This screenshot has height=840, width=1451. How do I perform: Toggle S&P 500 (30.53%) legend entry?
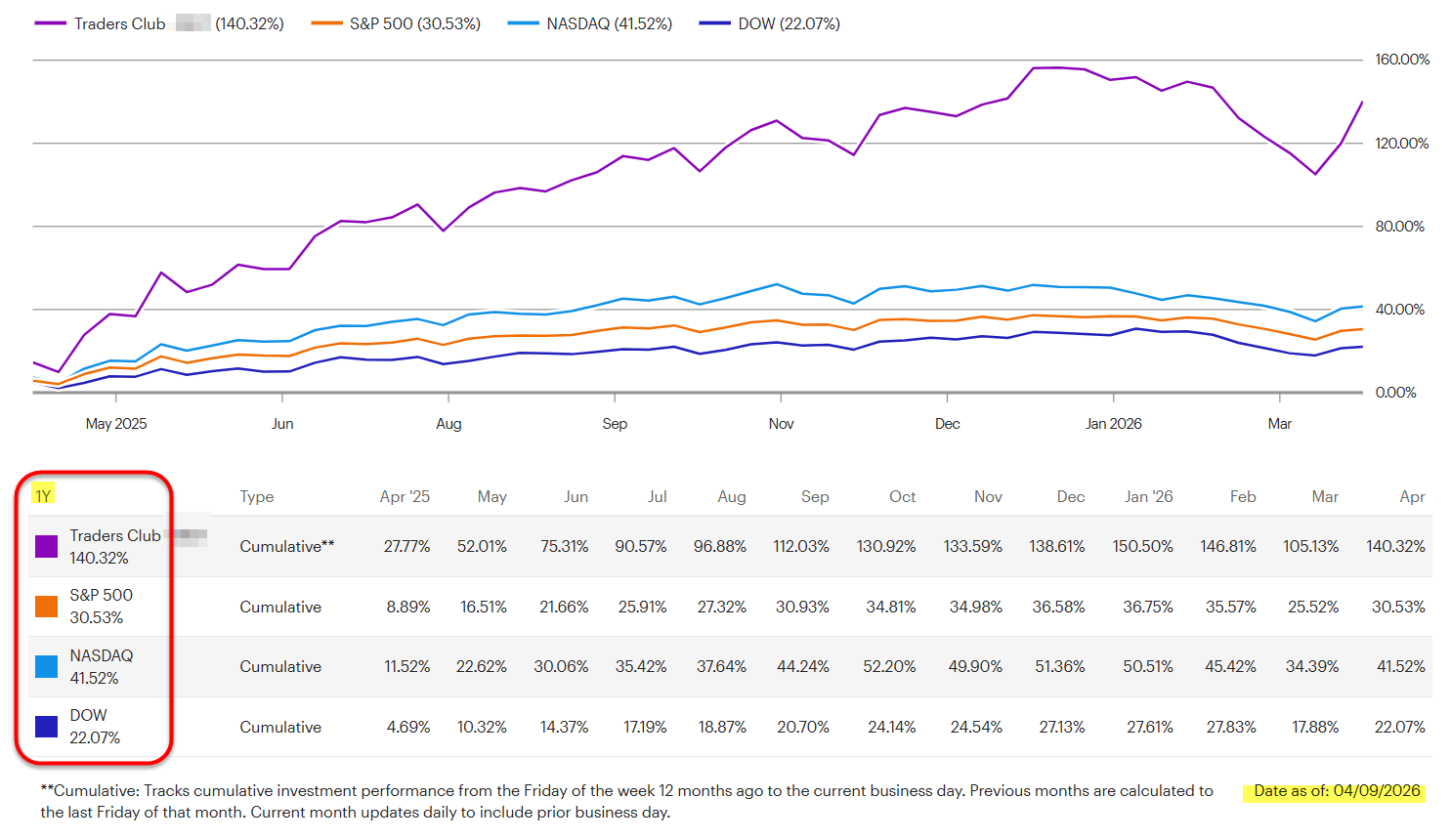pyautogui.click(x=396, y=23)
